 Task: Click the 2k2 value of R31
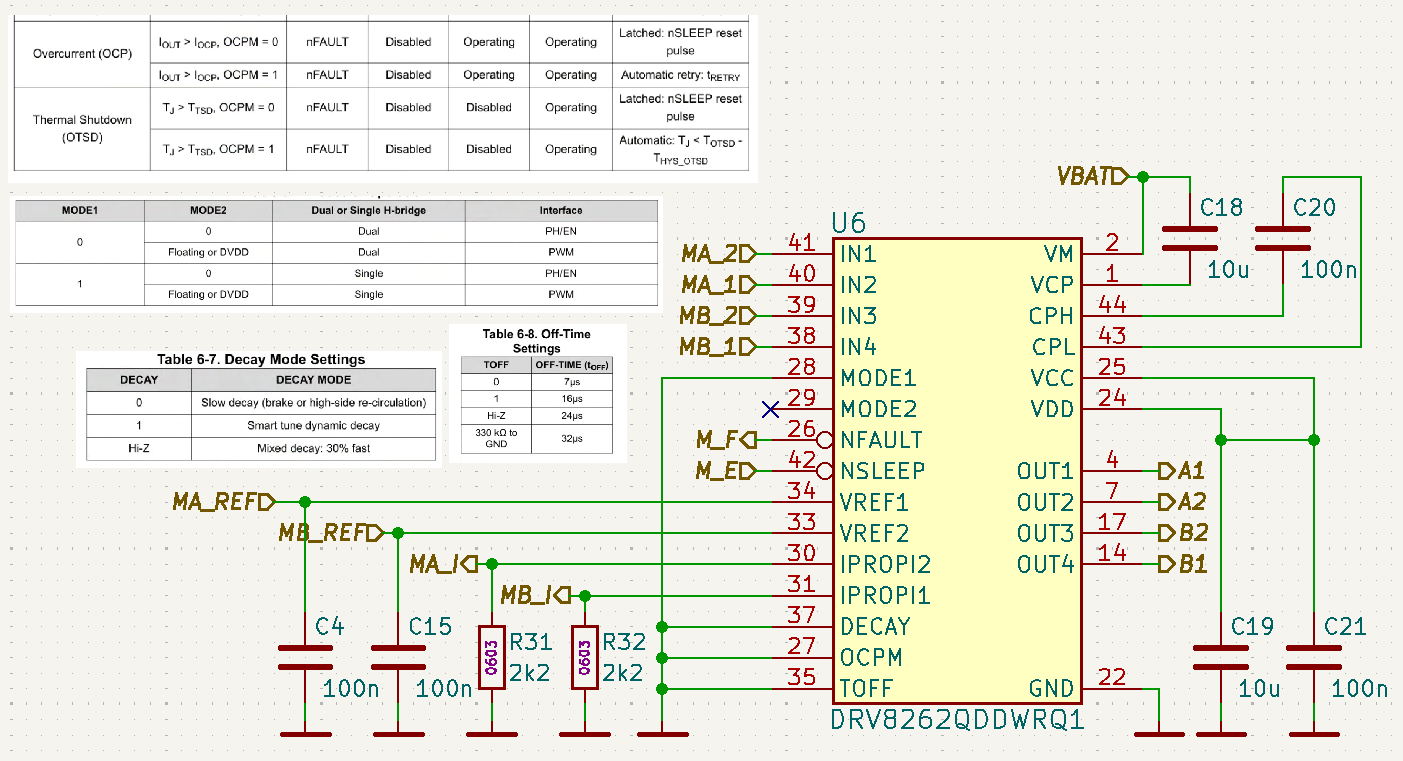click(x=530, y=673)
